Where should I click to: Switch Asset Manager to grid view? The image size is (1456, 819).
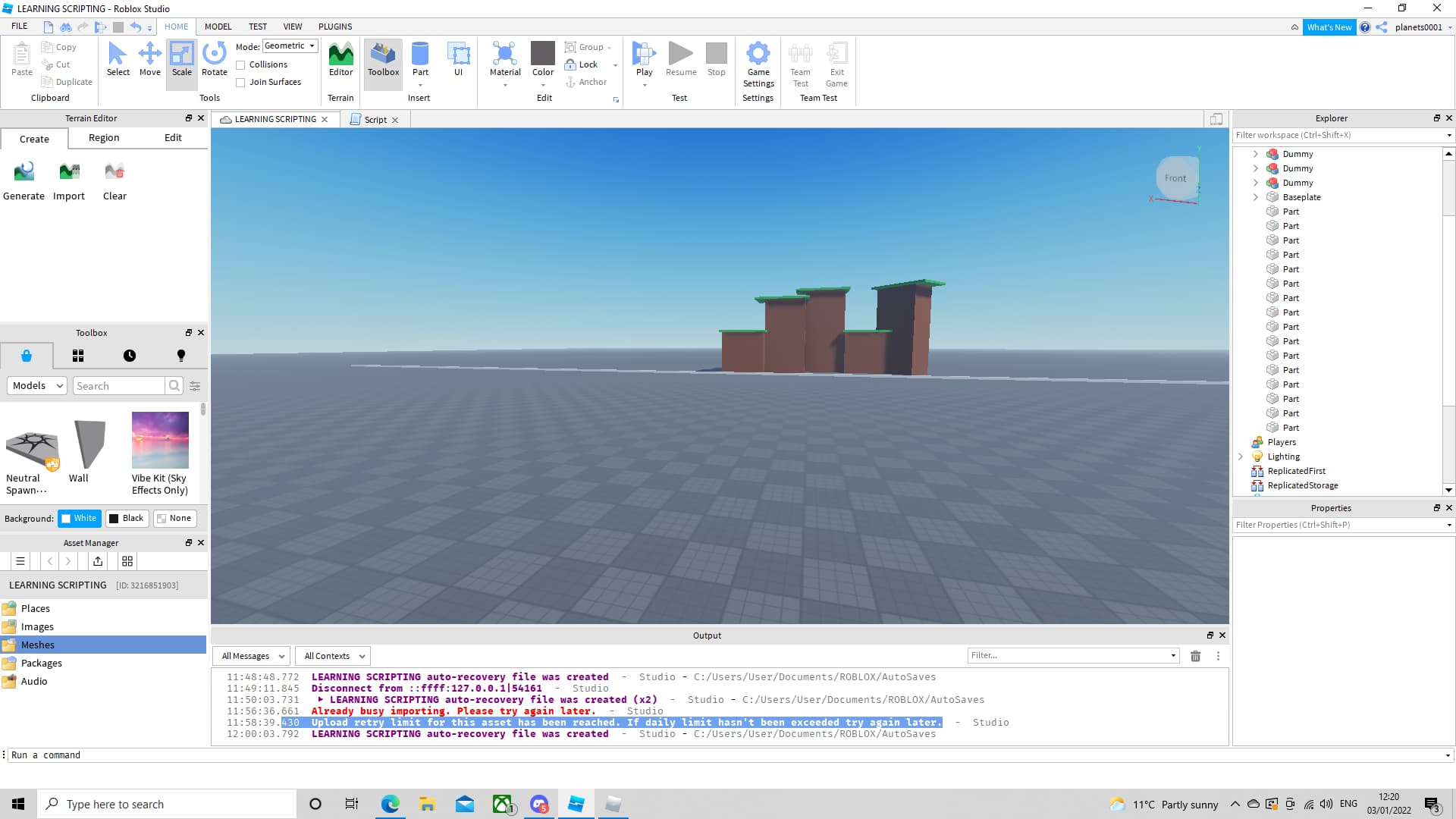(x=127, y=561)
